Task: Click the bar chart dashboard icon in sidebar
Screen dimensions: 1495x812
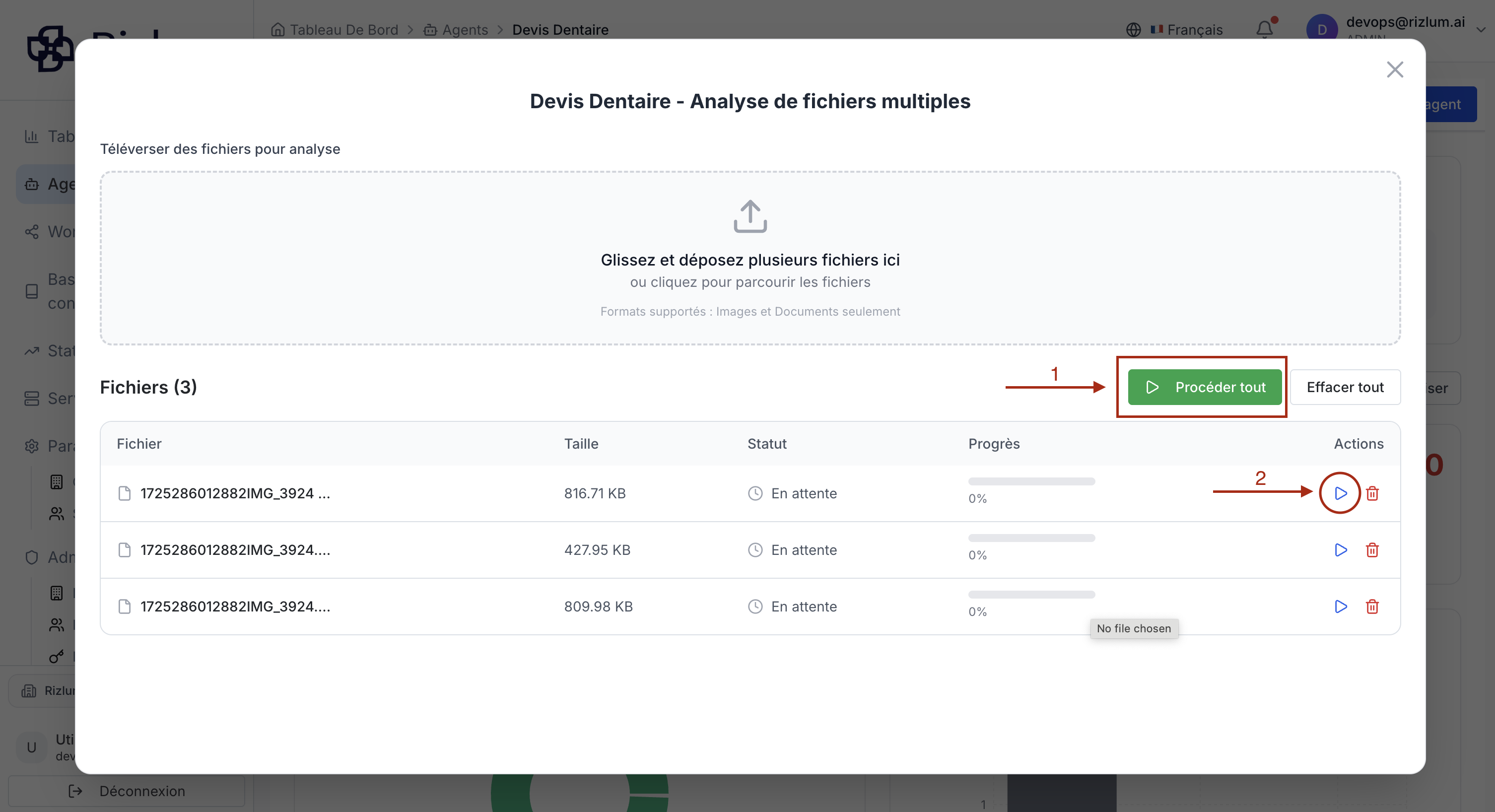Action: (x=31, y=136)
